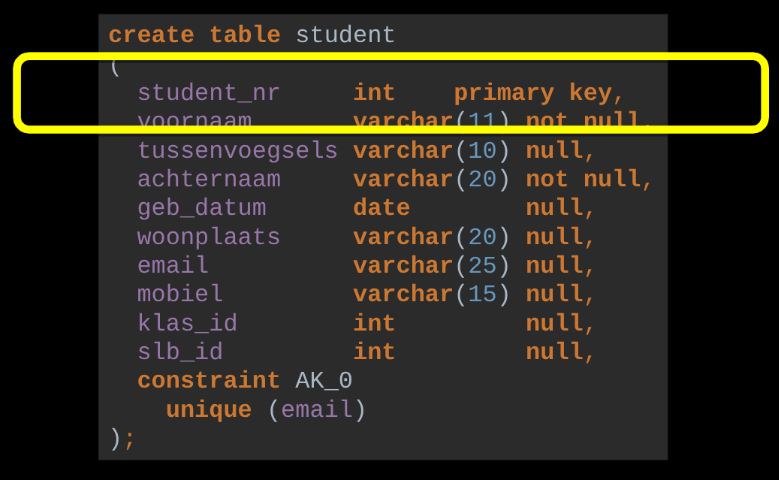Click the student_nr column name
The width and height of the screenshot is (779, 480).
[208, 93]
